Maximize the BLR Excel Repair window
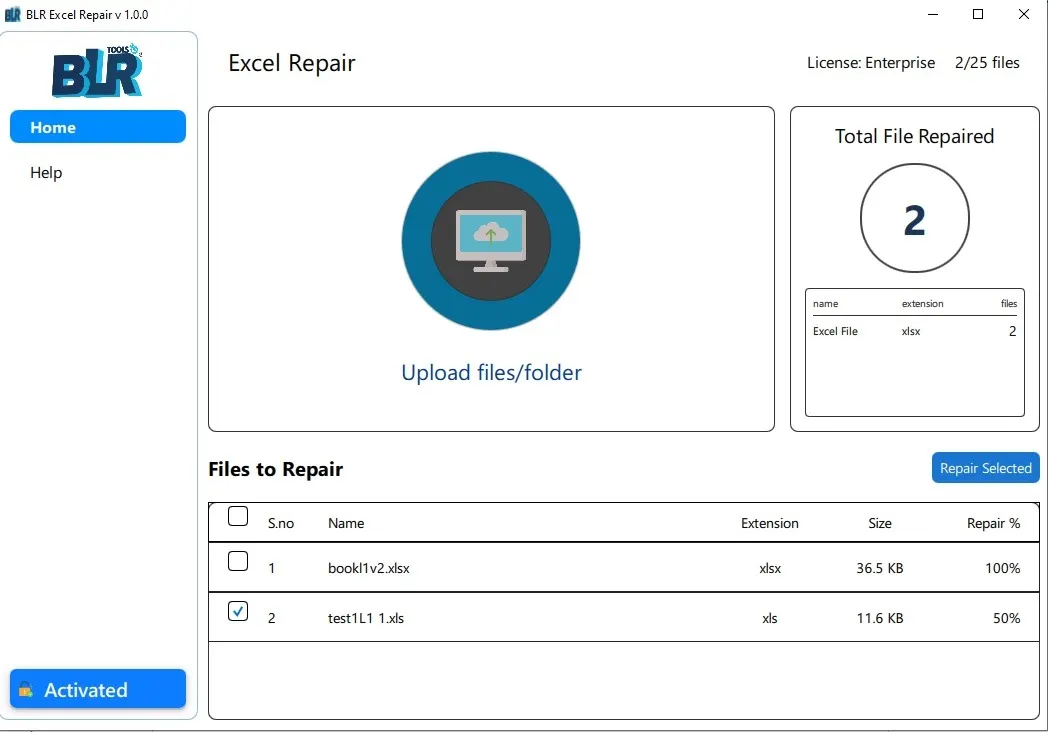The height and width of the screenshot is (732, 1048). point(978,14)
